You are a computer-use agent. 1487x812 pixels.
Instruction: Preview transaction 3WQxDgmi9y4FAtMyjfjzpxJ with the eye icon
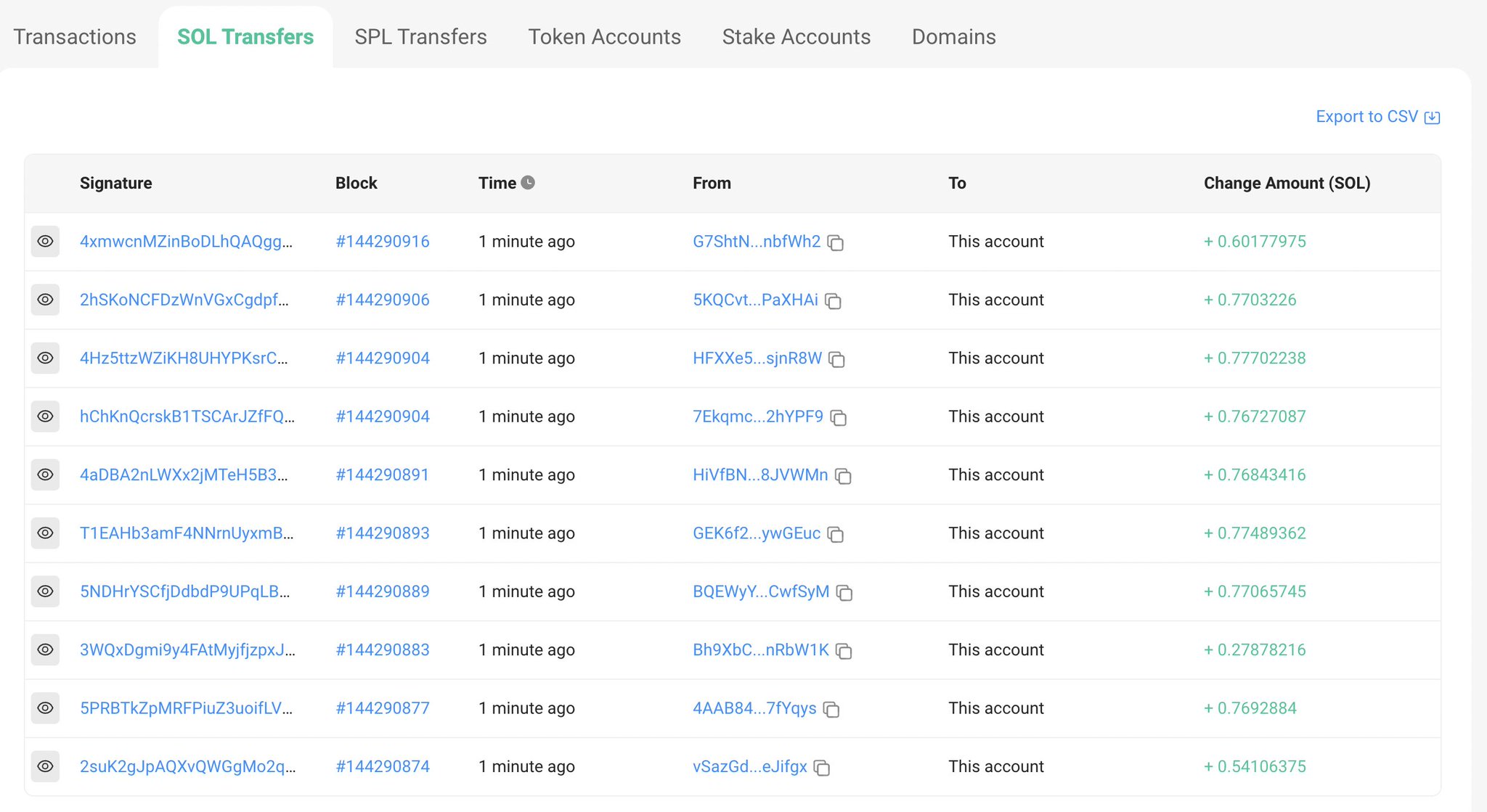point(45,649)
